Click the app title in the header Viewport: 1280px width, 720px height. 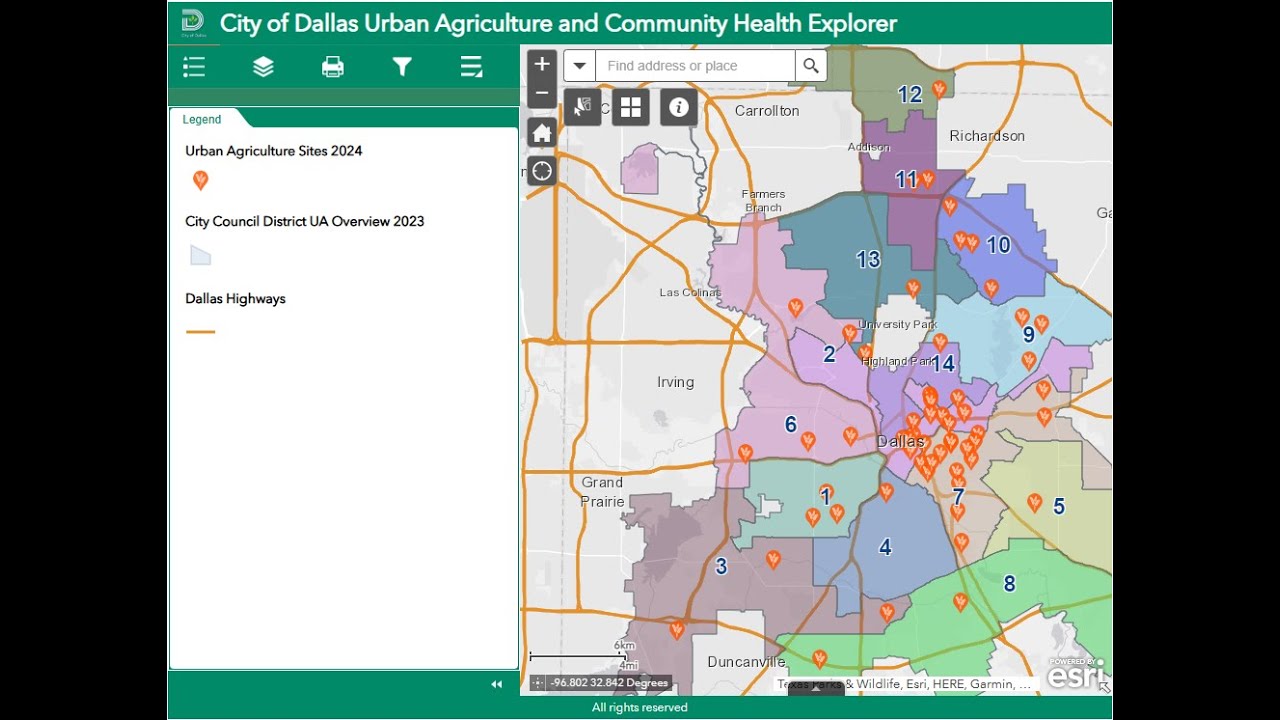pos(558,23)
